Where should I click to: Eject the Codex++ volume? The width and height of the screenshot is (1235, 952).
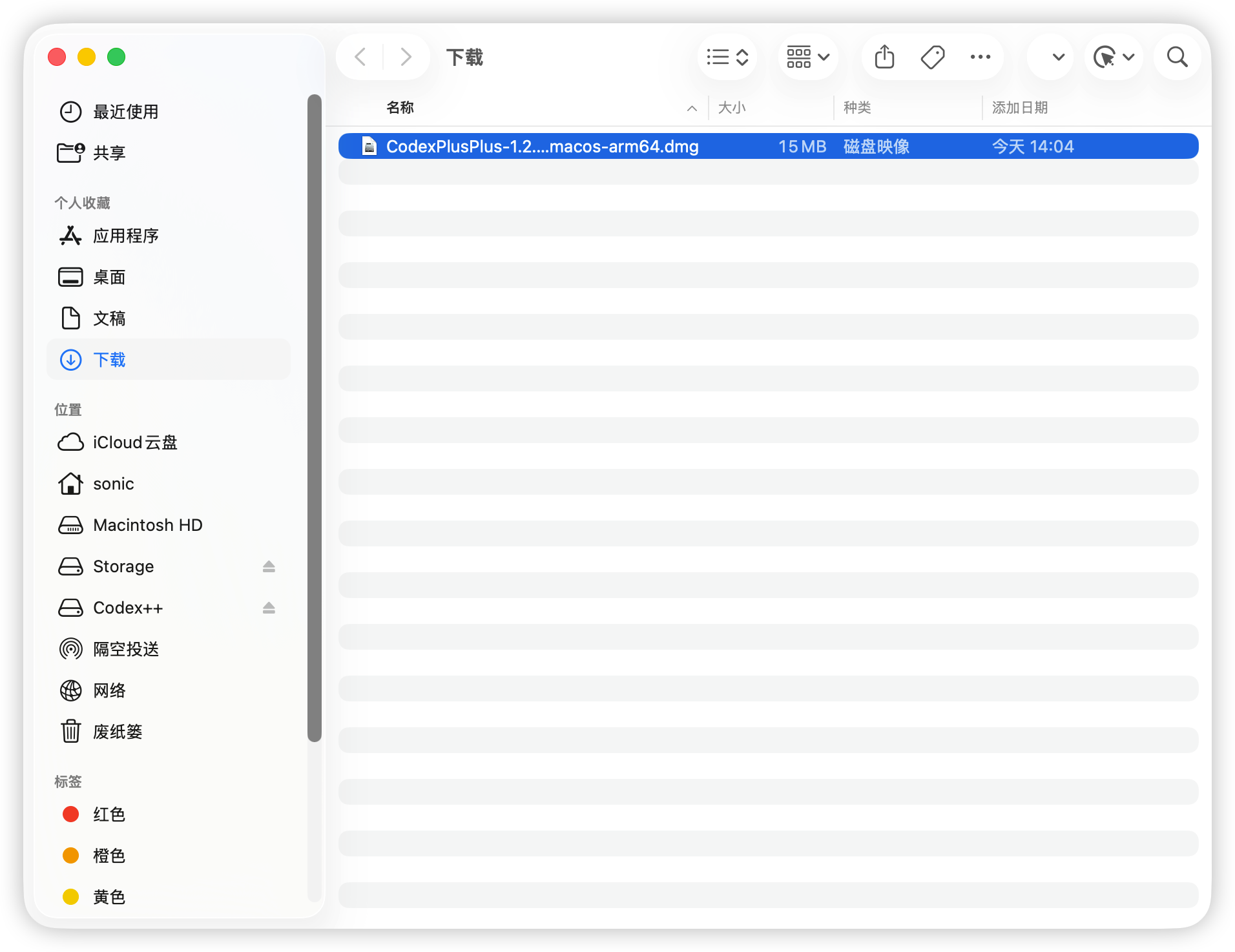click(x=269, y=608)
